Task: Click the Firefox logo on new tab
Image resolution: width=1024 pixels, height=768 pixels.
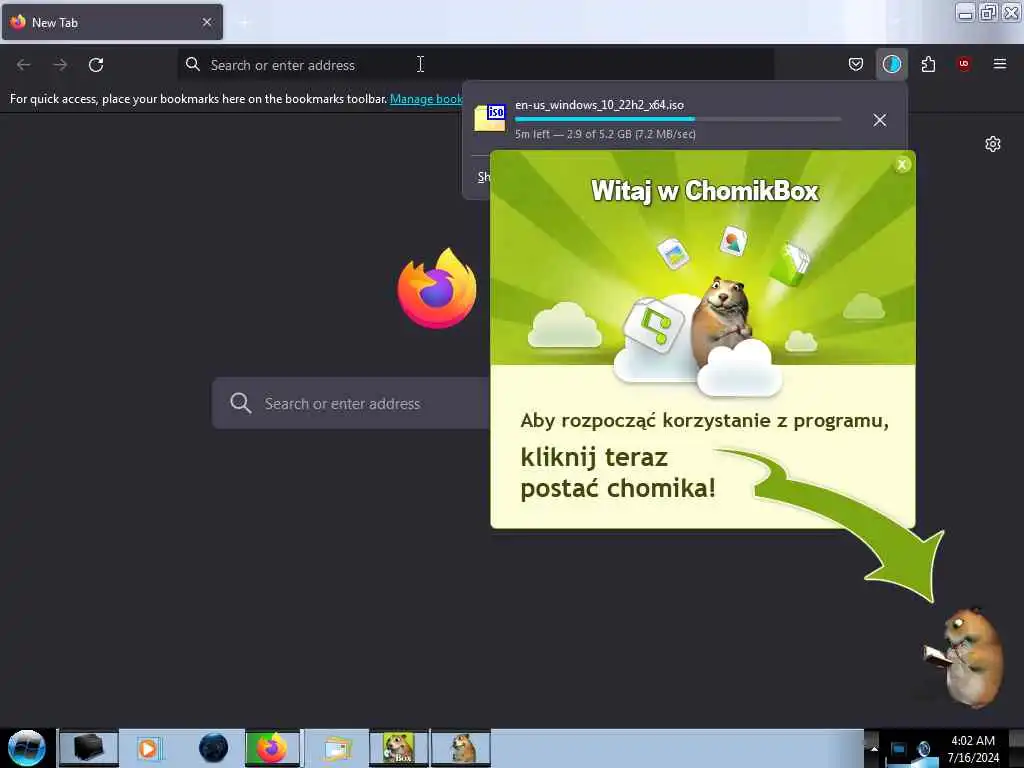Action: tap(437, 288)
